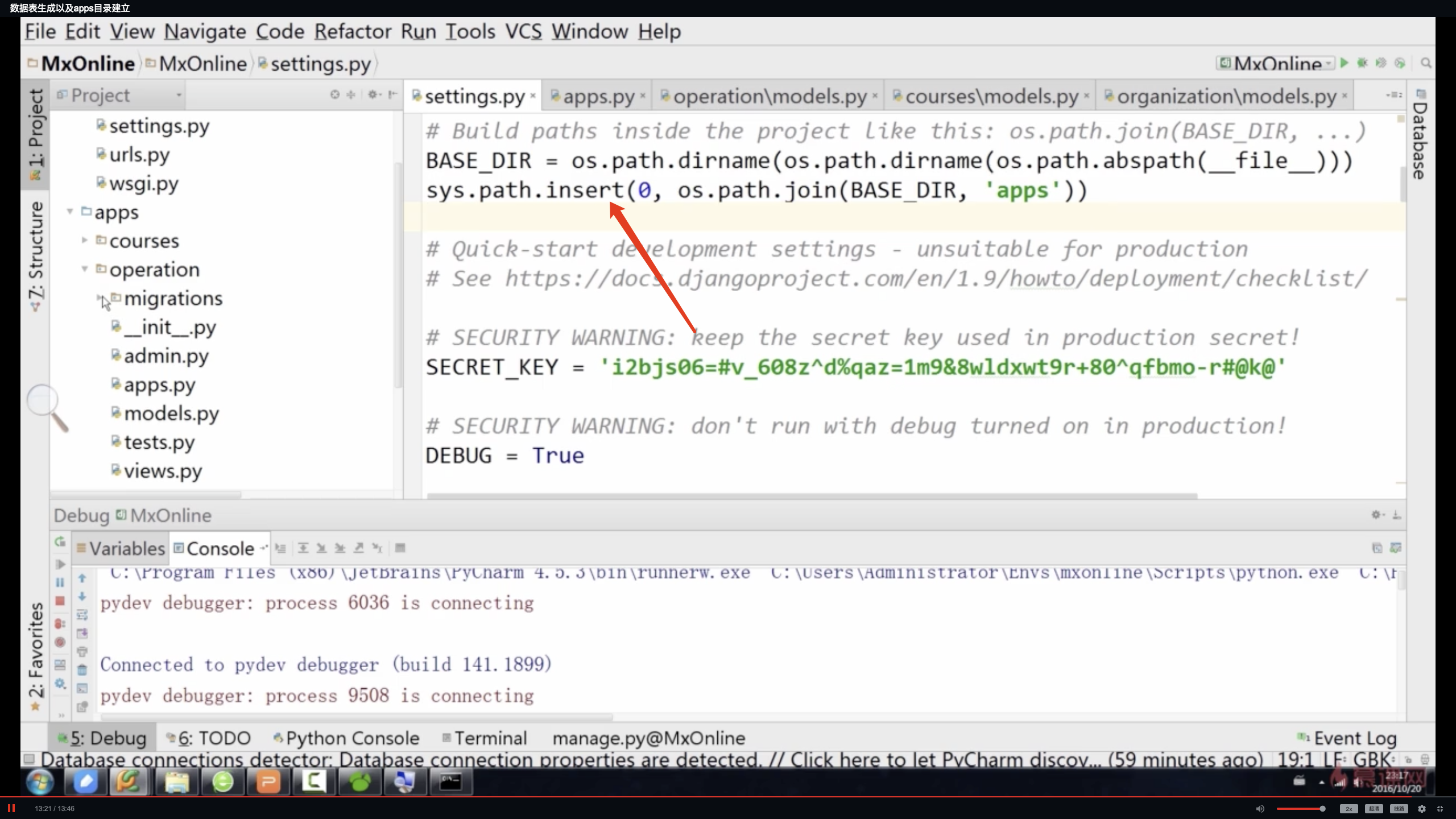Click the Rerun MxOnline debug icon

[x=60, y=542]
